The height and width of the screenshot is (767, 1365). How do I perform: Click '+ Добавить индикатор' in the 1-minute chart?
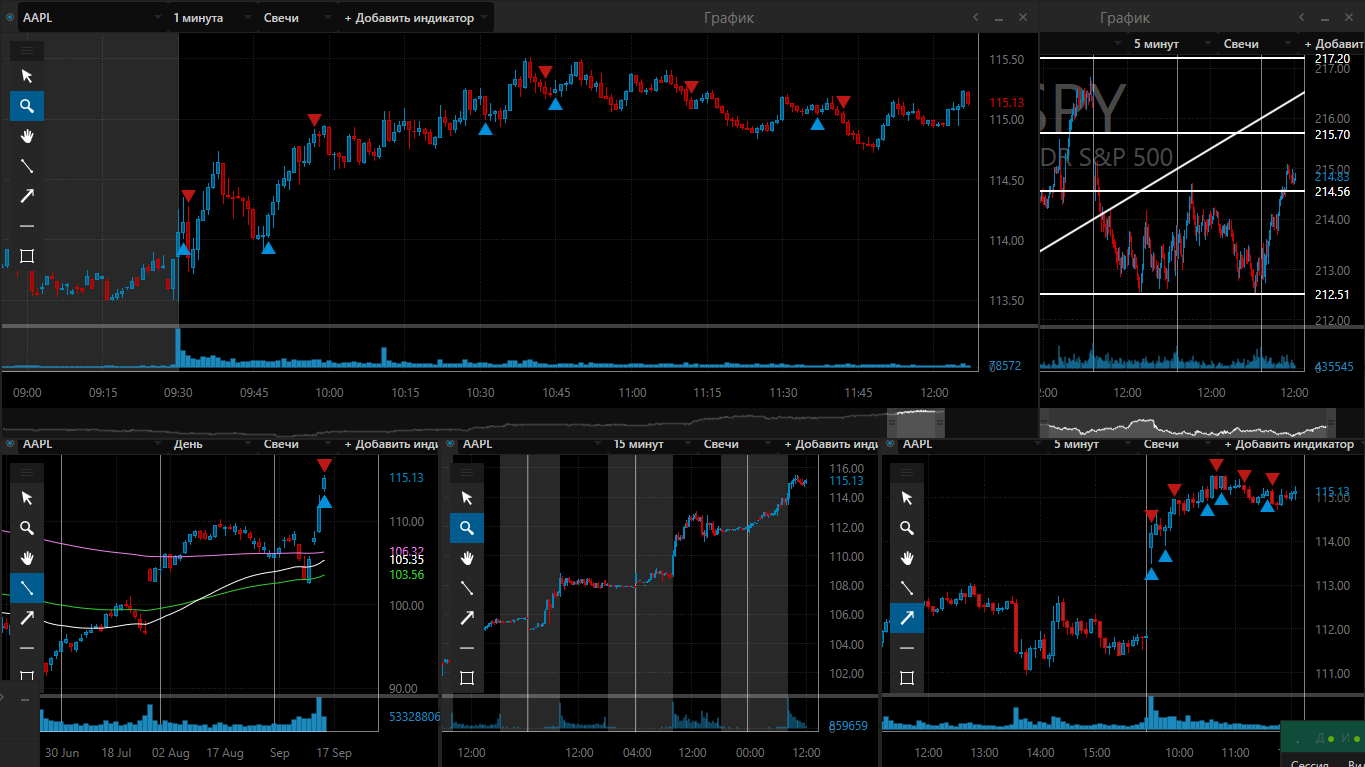click(416, 18)
